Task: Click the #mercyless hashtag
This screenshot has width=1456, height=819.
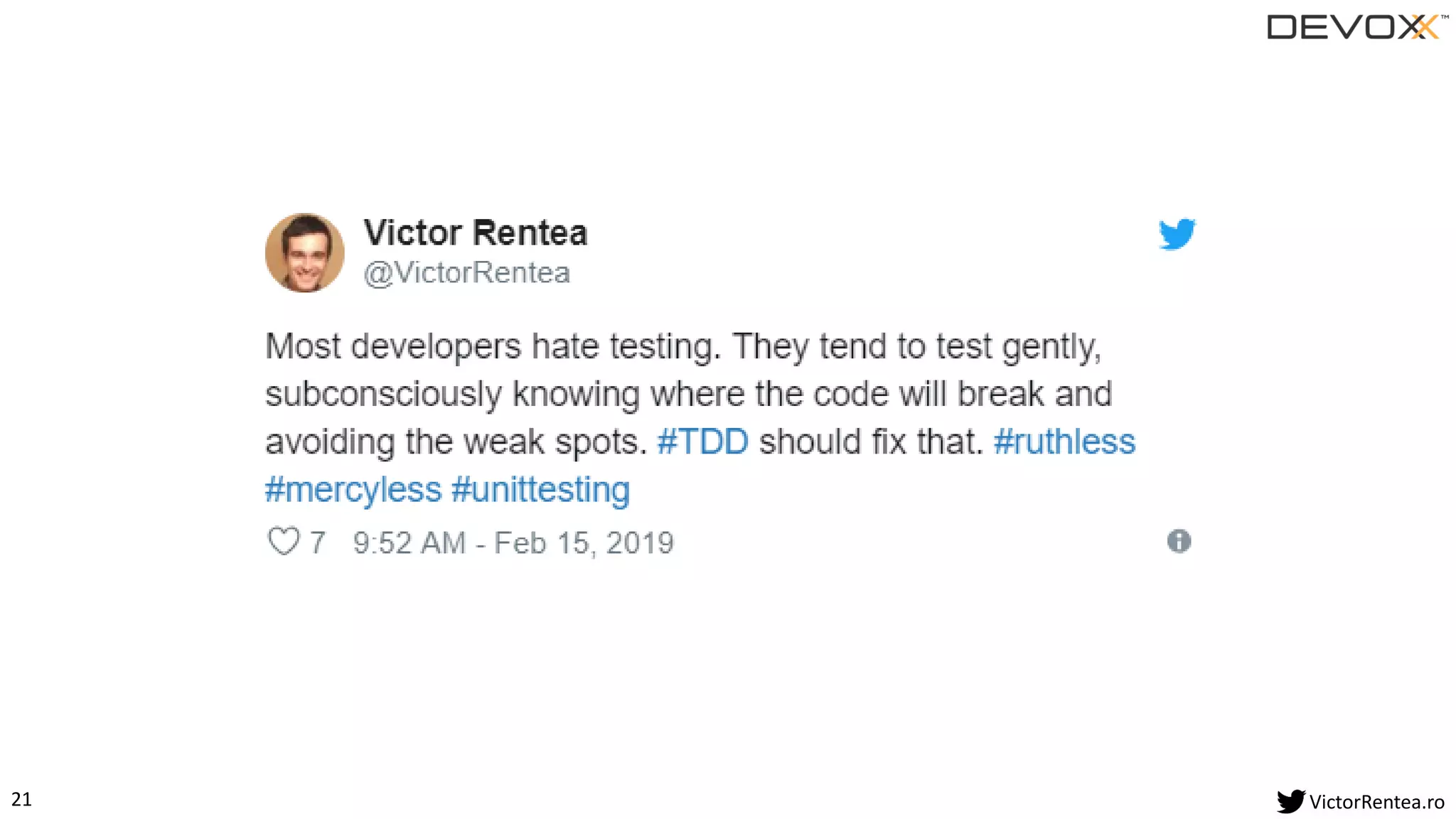Action: (x=353, y=490)
